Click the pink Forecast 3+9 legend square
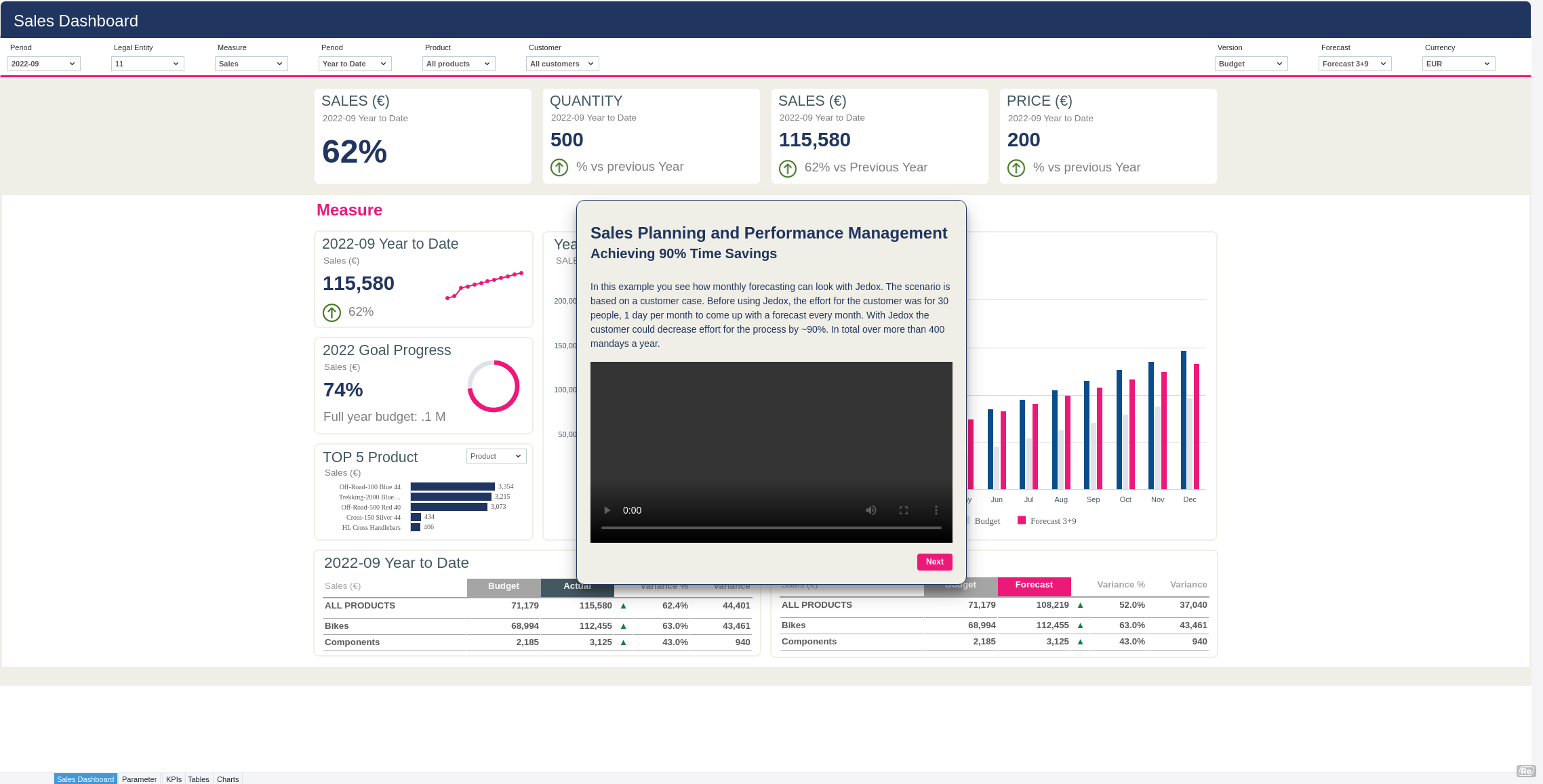The image size is (1543, 784). click(x=1022, y=520)
